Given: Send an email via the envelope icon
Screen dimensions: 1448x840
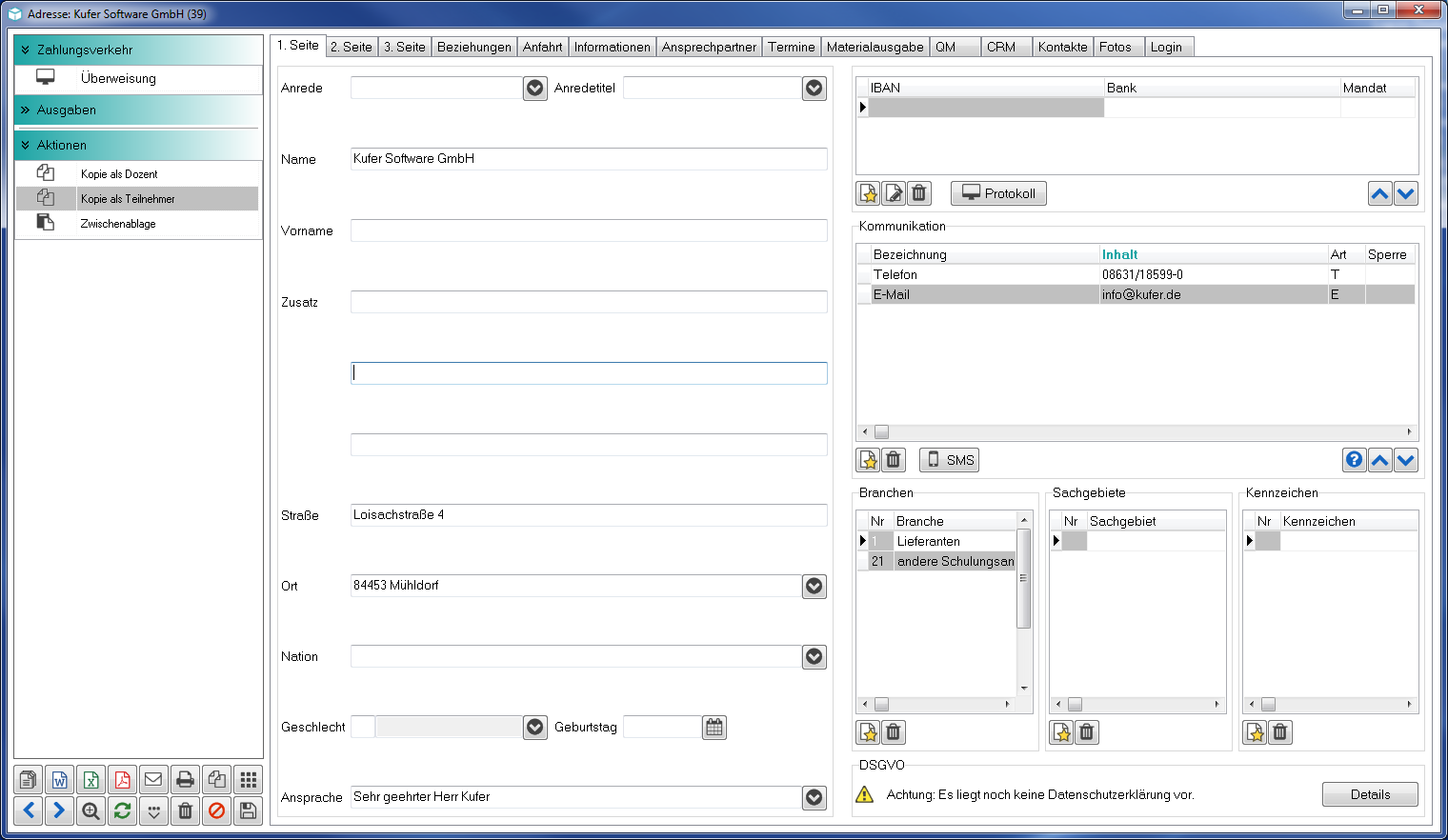Looking at the screenshot, I should (153, 780).
